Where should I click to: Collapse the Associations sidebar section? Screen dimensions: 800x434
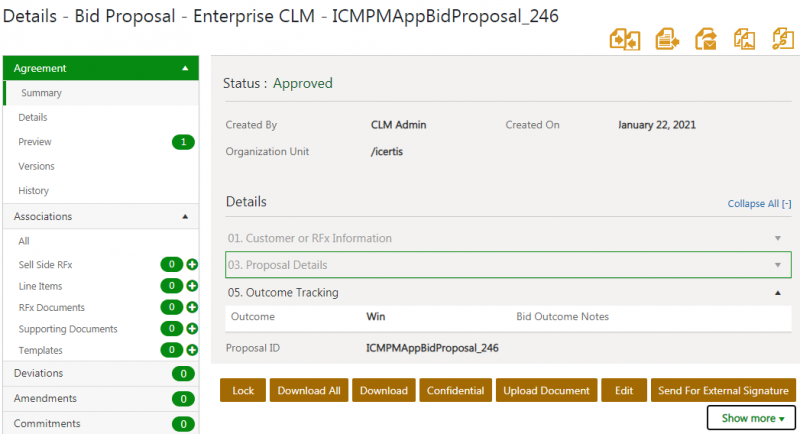click(x=184, y=216)
